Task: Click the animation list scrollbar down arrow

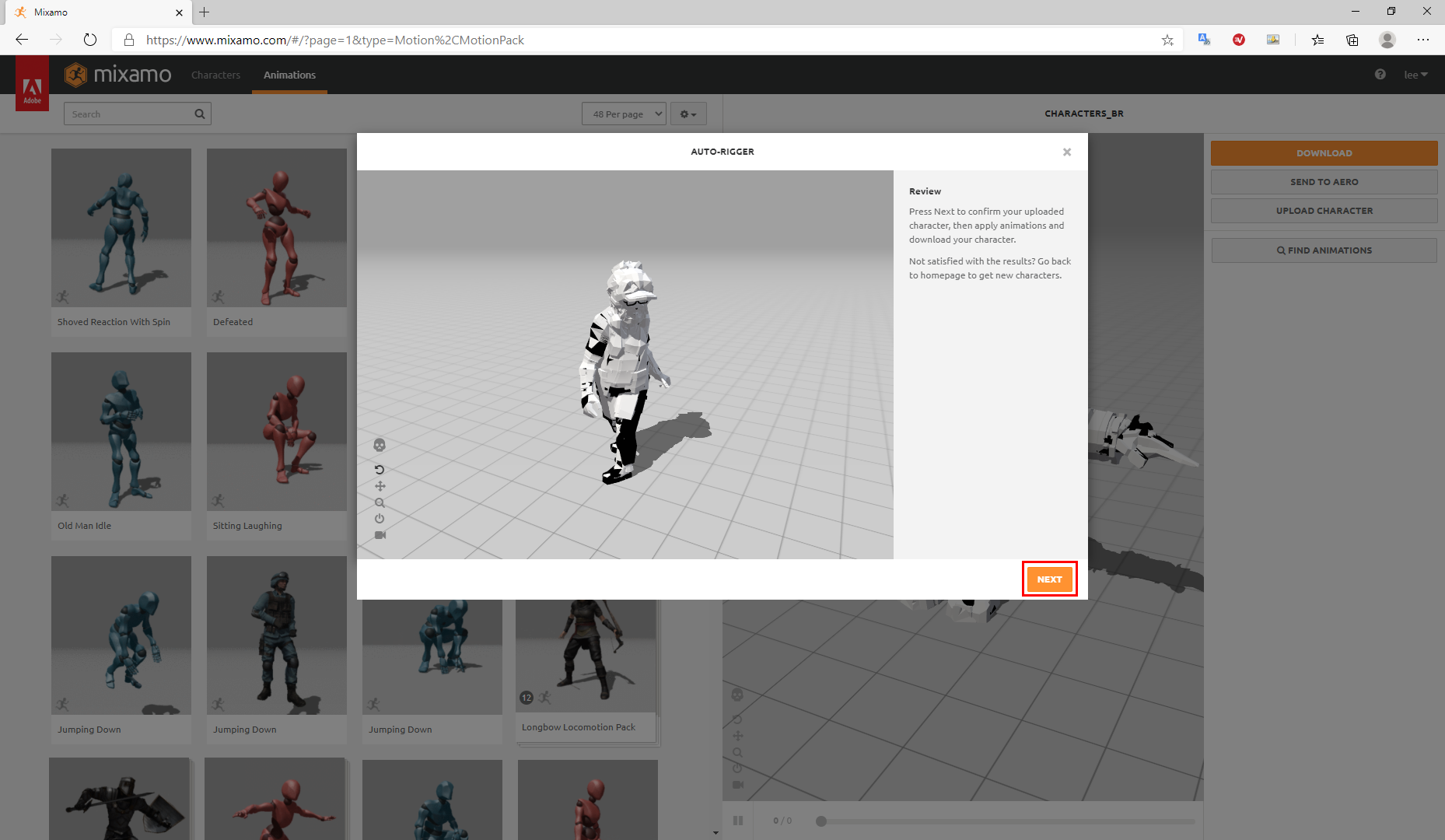Action: [716, 833]
